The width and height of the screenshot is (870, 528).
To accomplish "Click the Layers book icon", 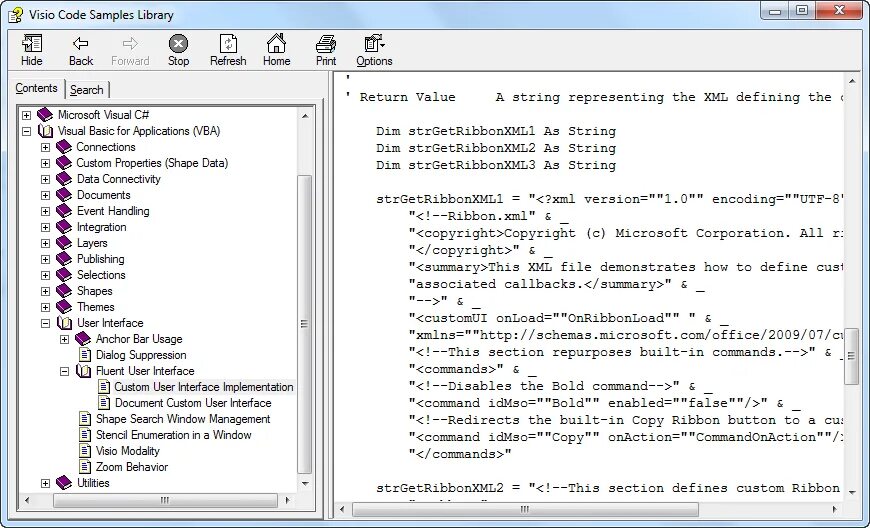I will (64, 243).
